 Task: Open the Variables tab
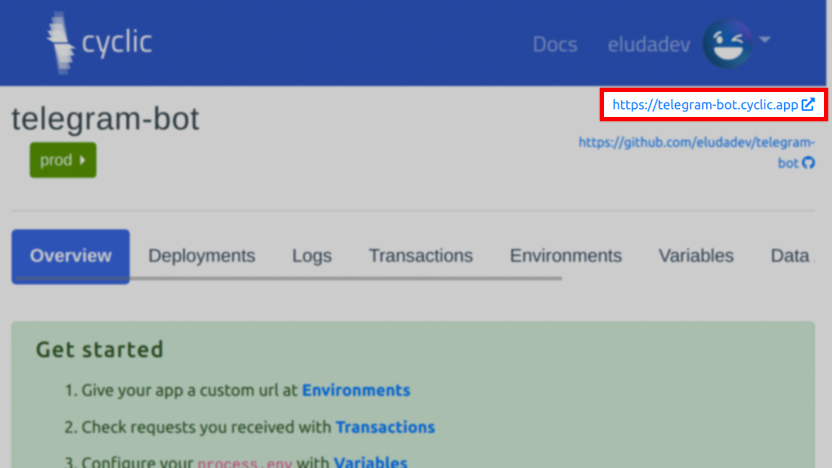coord(695,256)
